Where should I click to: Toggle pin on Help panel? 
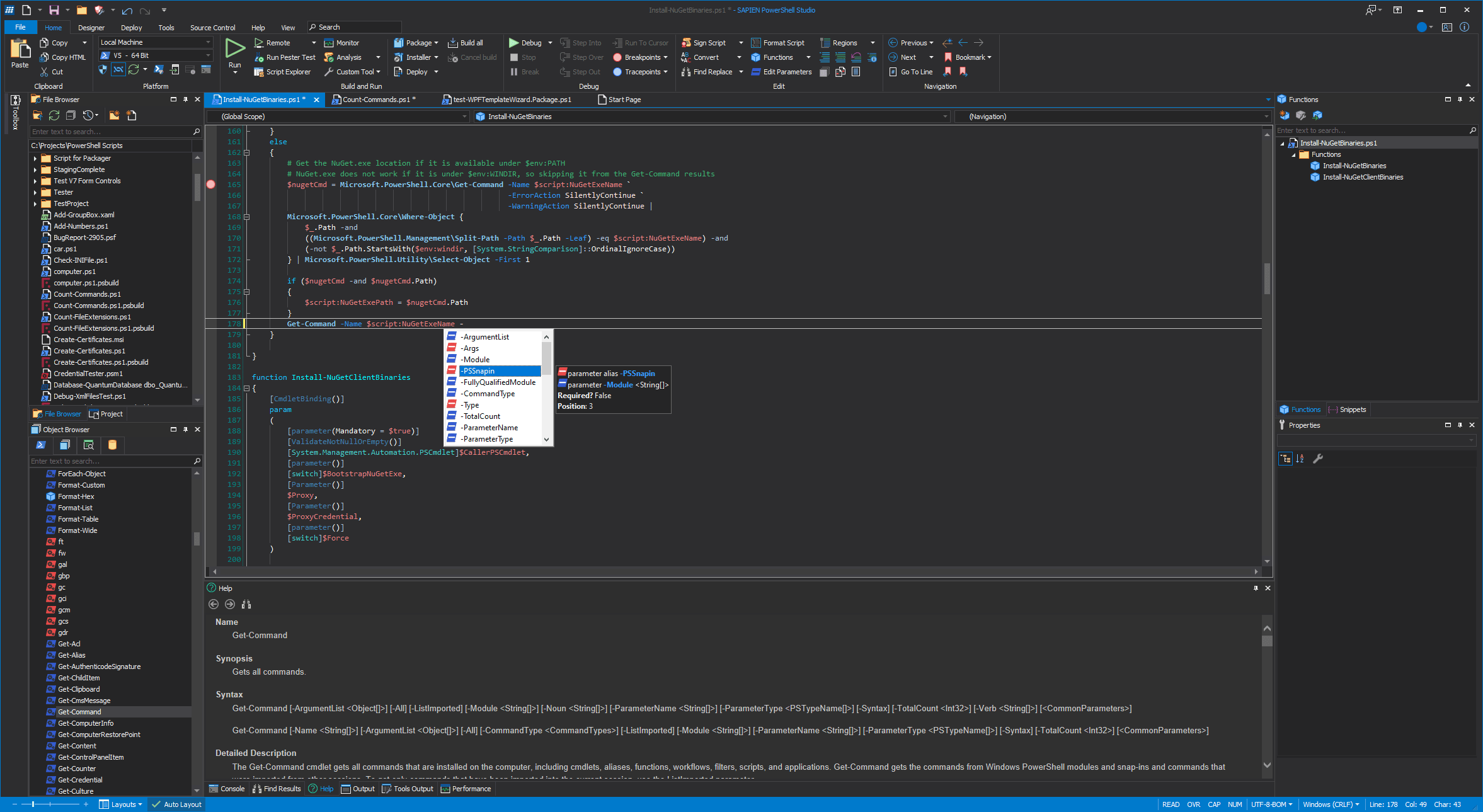tap(1256, 588)
